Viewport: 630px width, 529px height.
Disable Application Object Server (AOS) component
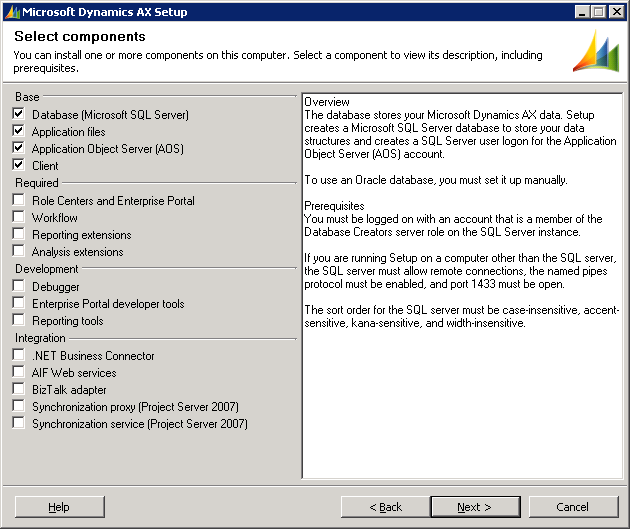19,149
